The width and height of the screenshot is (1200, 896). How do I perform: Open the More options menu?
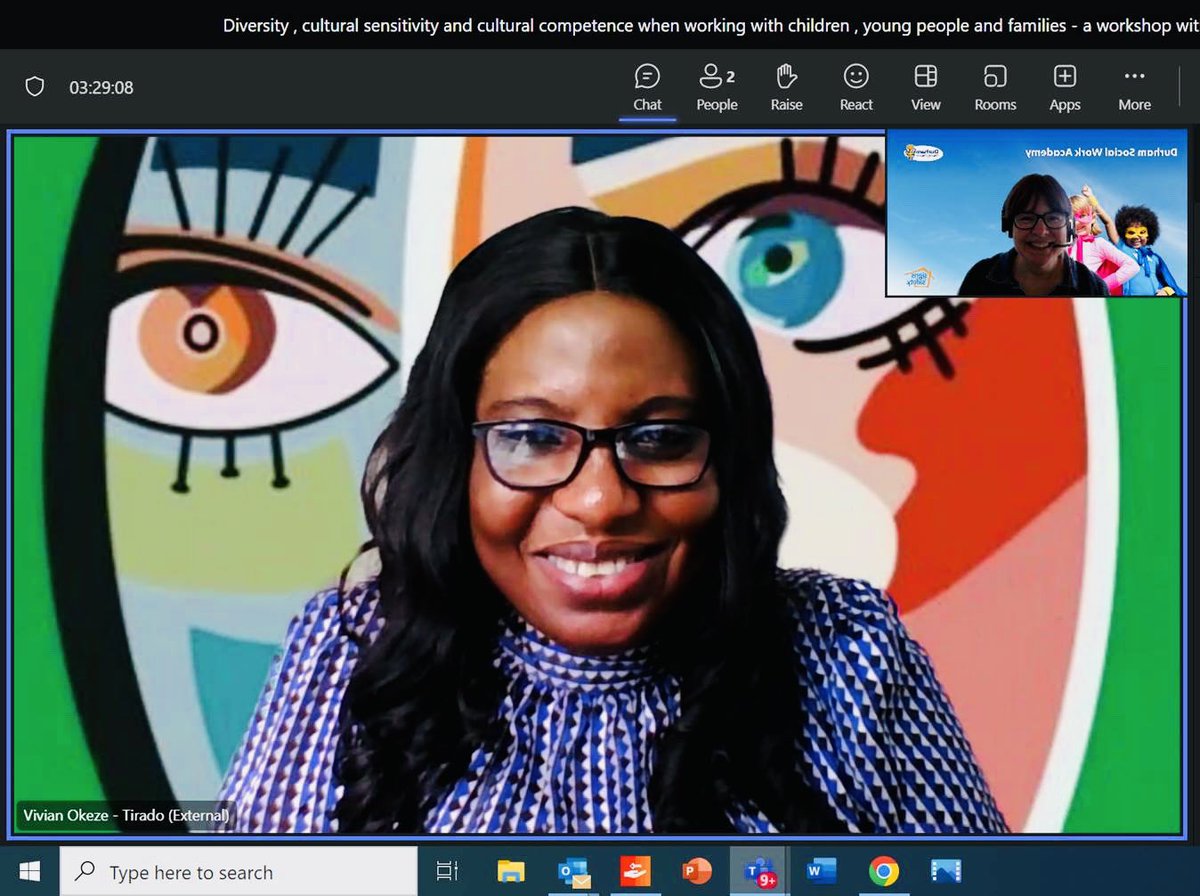click(x=1134, y=88)
